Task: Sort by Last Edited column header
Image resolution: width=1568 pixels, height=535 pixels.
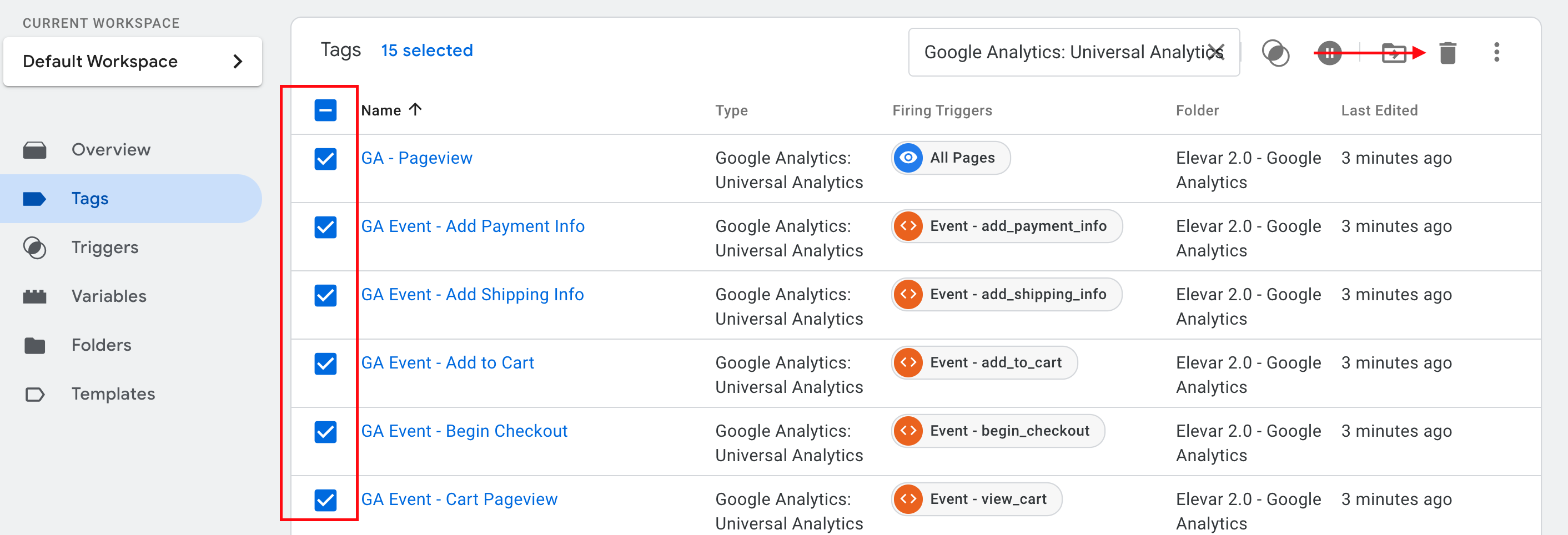Action: point(1379,111)
